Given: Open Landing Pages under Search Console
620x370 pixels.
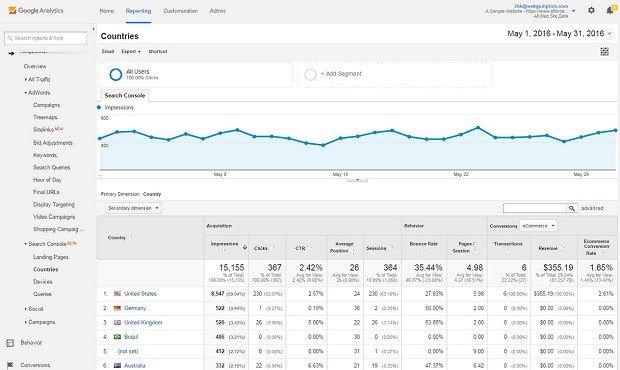Looking at the screenshot, I should (51, 257).
